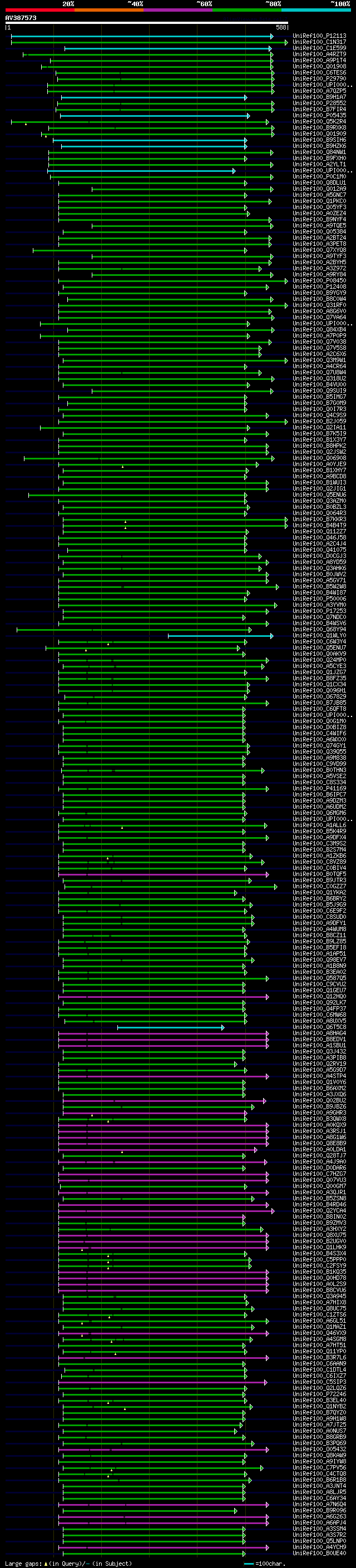
Task: Select label UniRef100_Q5K2R4
Action: tap(319, 122)
